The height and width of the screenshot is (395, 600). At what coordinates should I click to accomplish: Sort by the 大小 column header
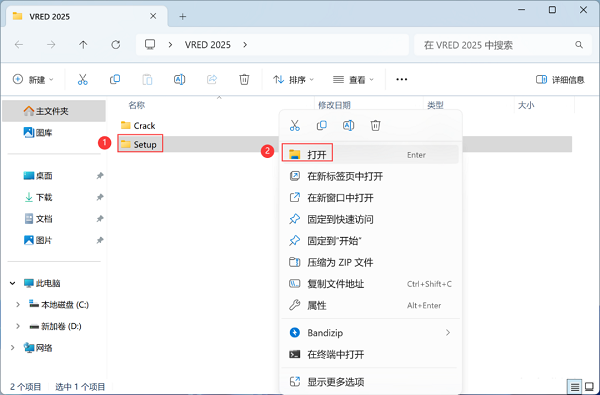pos(526,105)
